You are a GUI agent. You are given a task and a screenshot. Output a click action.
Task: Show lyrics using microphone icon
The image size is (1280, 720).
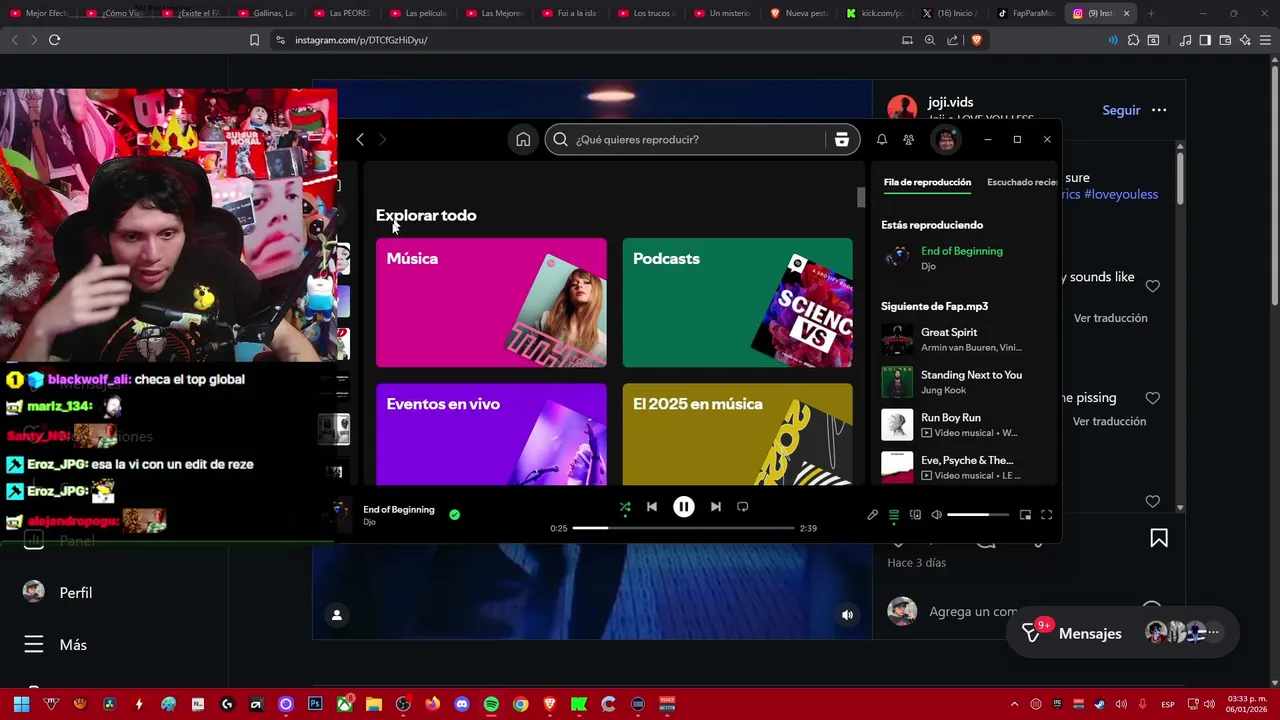[x=872, y=515]
